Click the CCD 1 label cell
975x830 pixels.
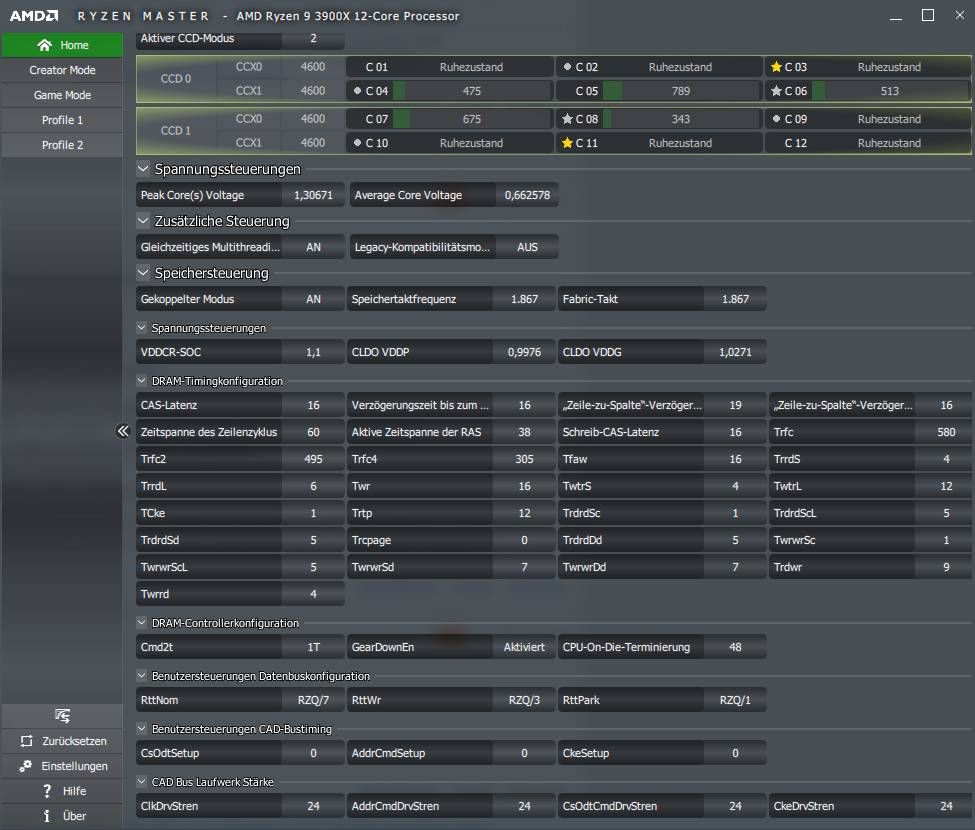tap(176, 131)
